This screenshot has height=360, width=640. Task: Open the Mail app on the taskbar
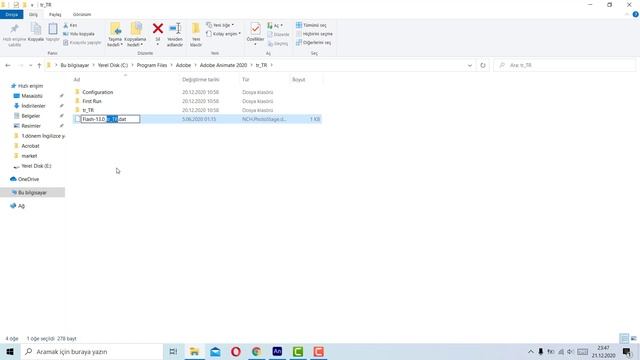[215, 351]
